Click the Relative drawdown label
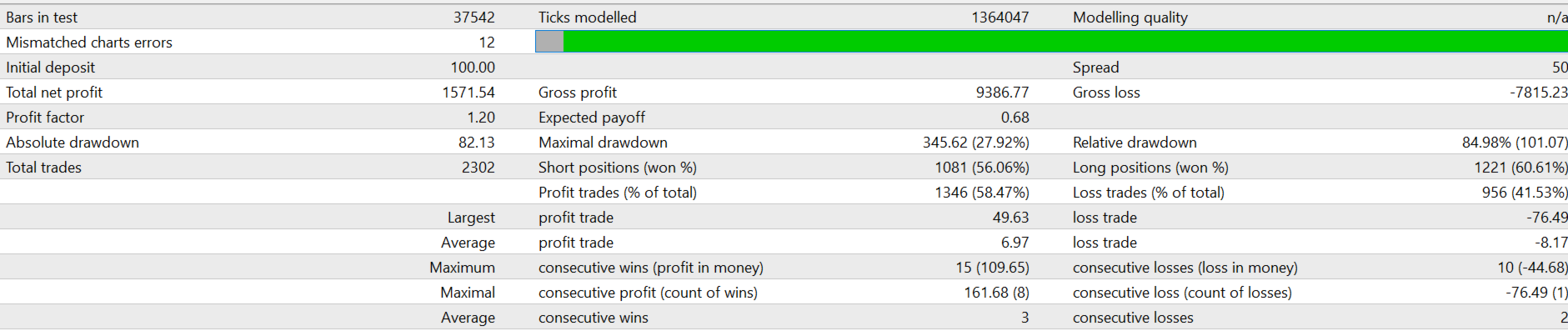This screenshot has height=331, width=1568. coord(1135,143)
